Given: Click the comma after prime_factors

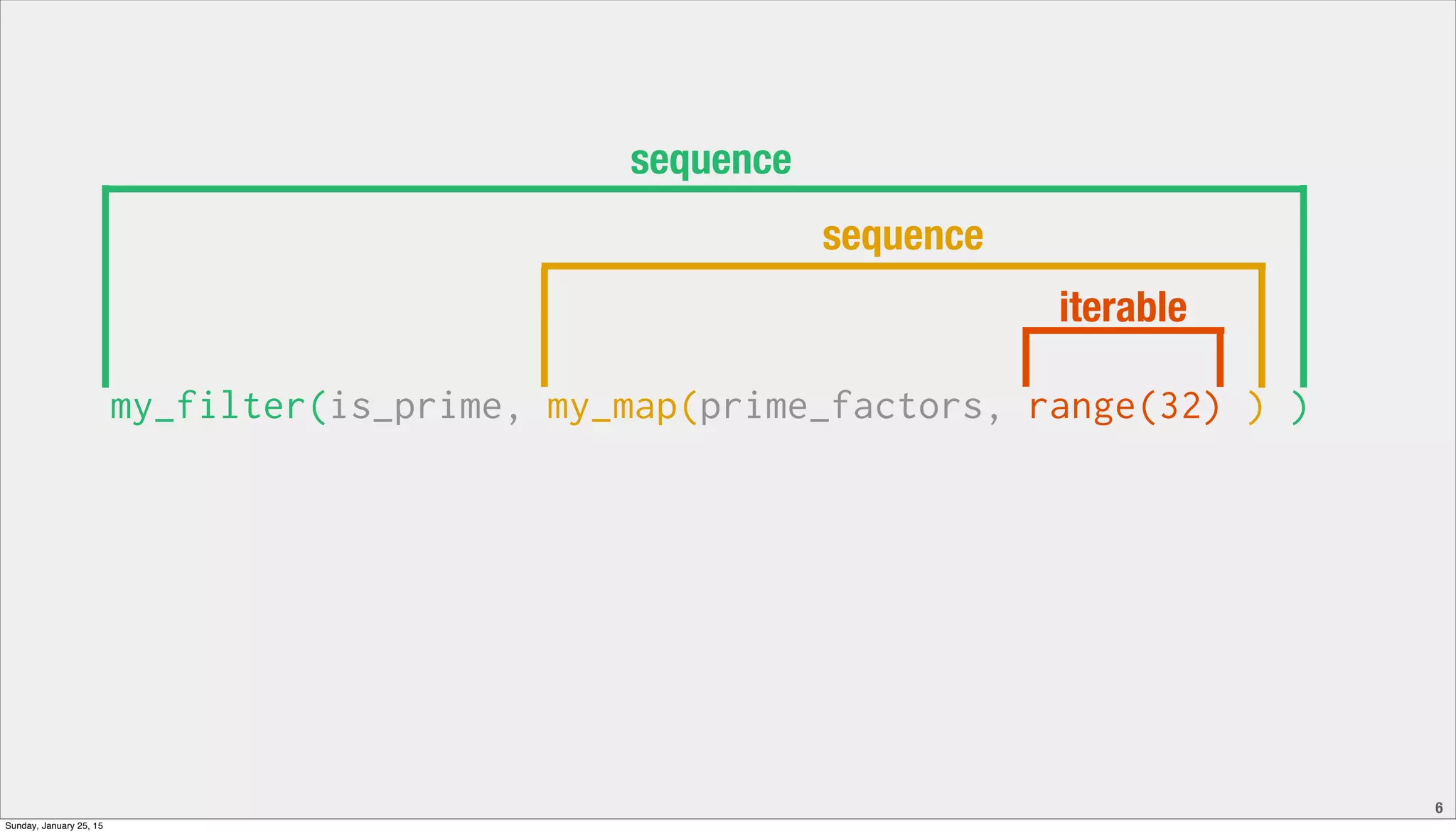Looking at the screenshot, I should (994, 414).
